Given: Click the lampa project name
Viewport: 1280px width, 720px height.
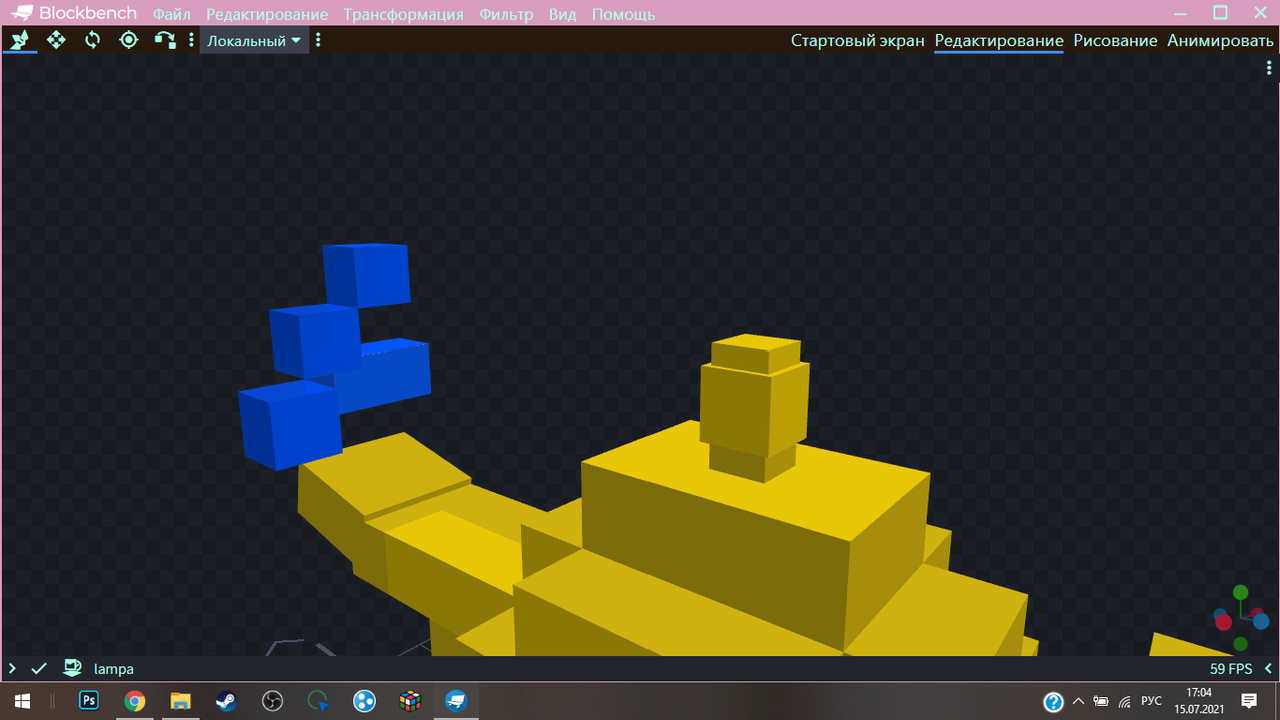Looking at the screenshot, I should (114, 669).
